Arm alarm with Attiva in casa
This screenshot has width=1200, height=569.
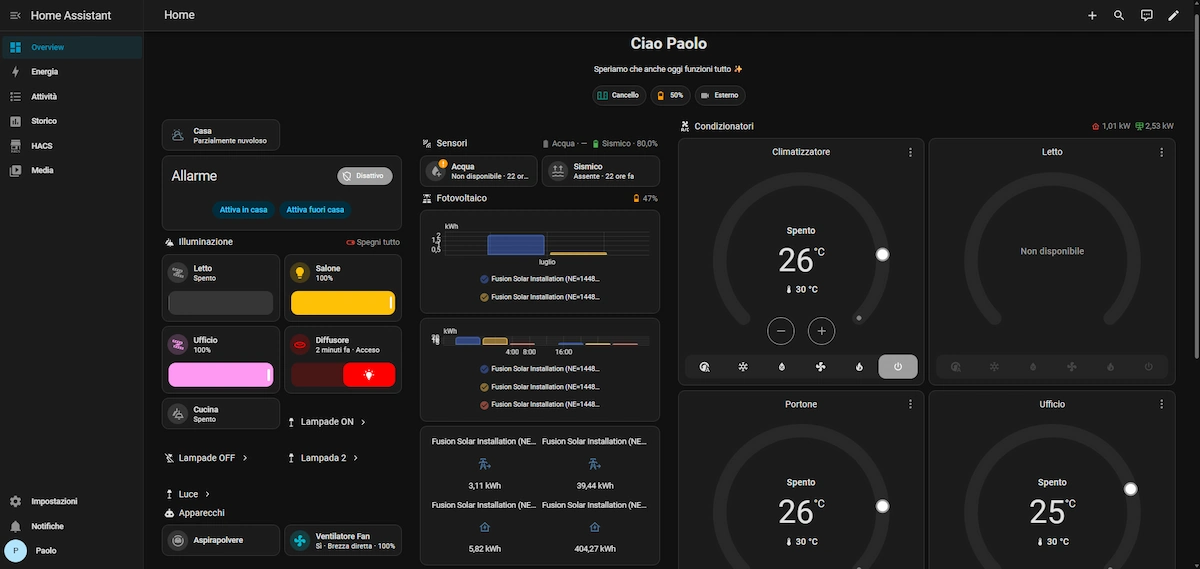244,210
